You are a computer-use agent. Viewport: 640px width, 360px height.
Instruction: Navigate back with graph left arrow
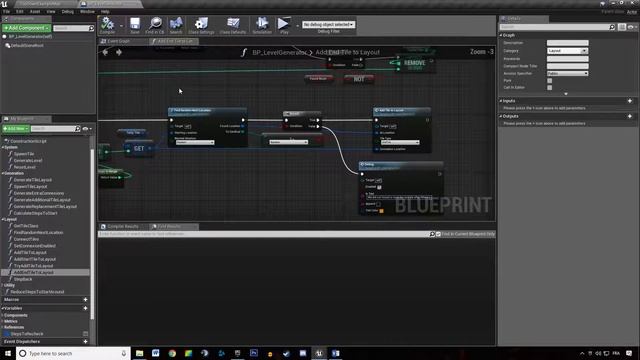point(105,52)
